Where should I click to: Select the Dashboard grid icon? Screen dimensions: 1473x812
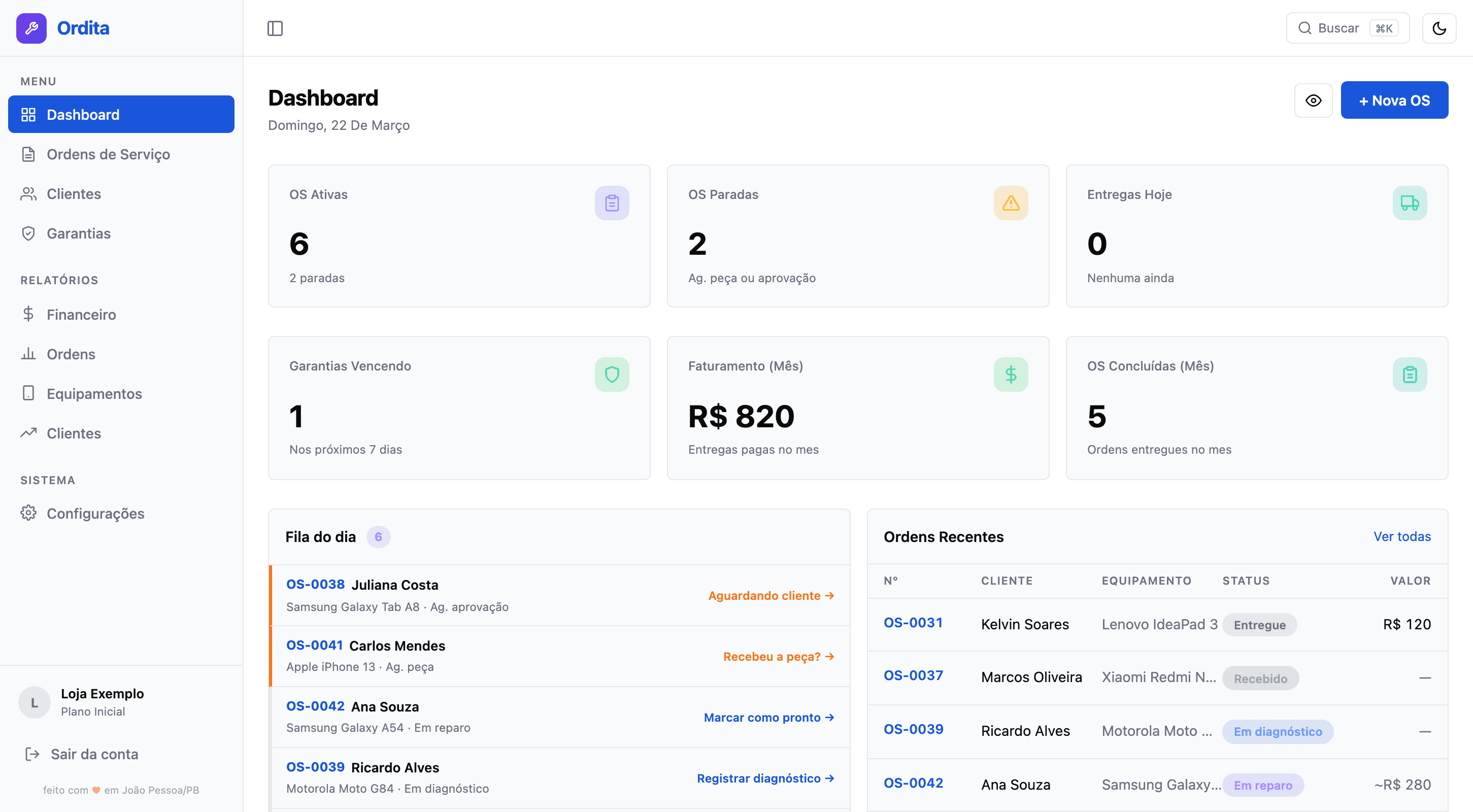click(x=28, y=114)
